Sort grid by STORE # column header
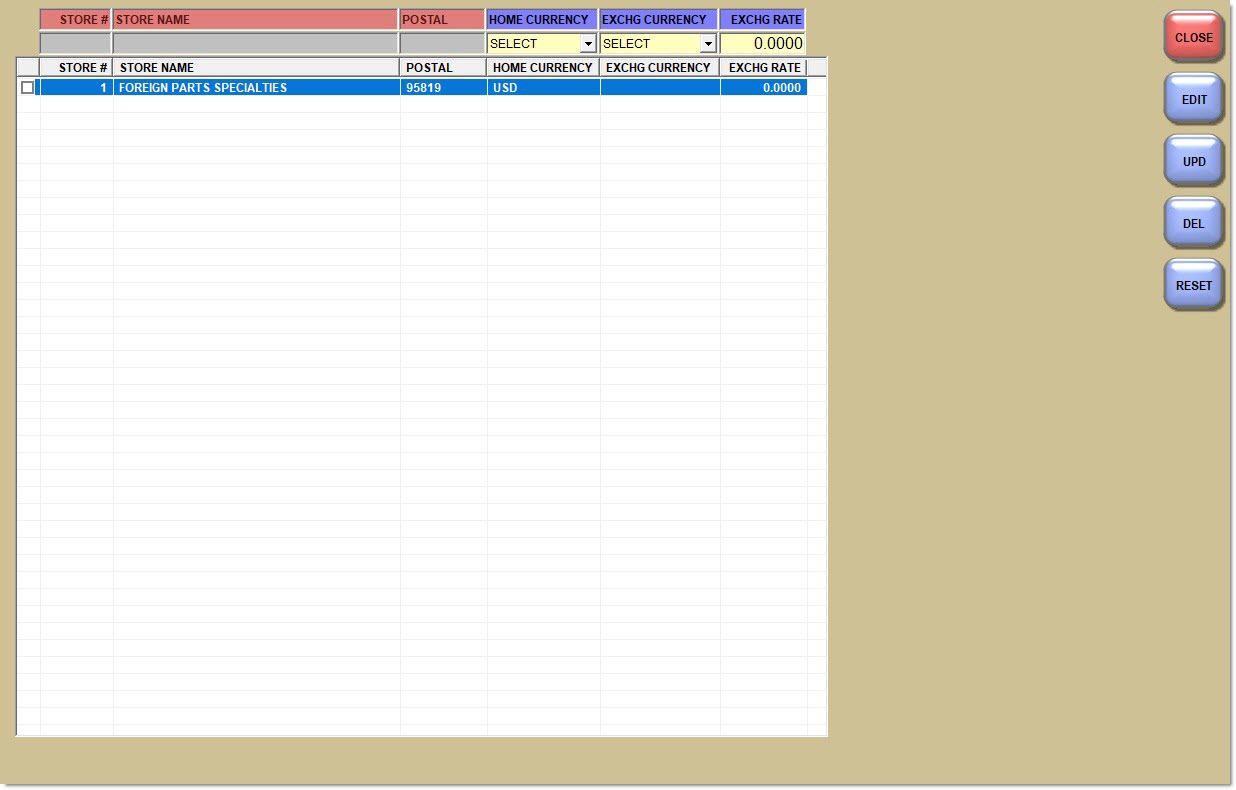The image size is (1236, 790). 76,68
